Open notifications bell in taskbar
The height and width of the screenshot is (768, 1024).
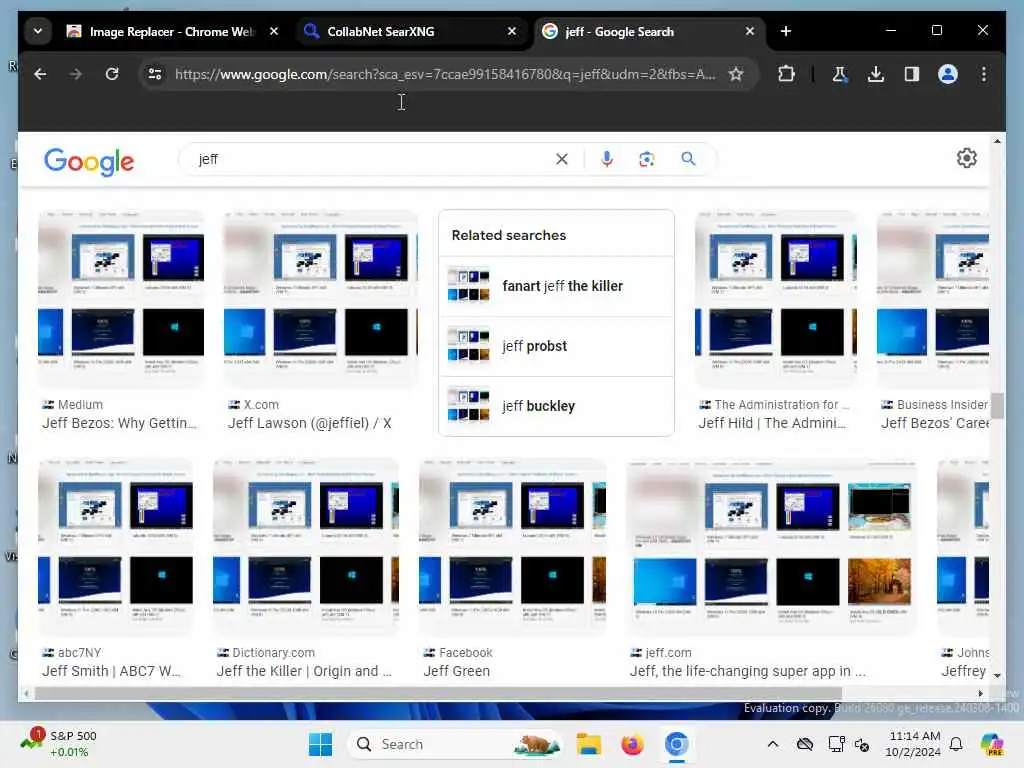(x=956, y=744)
